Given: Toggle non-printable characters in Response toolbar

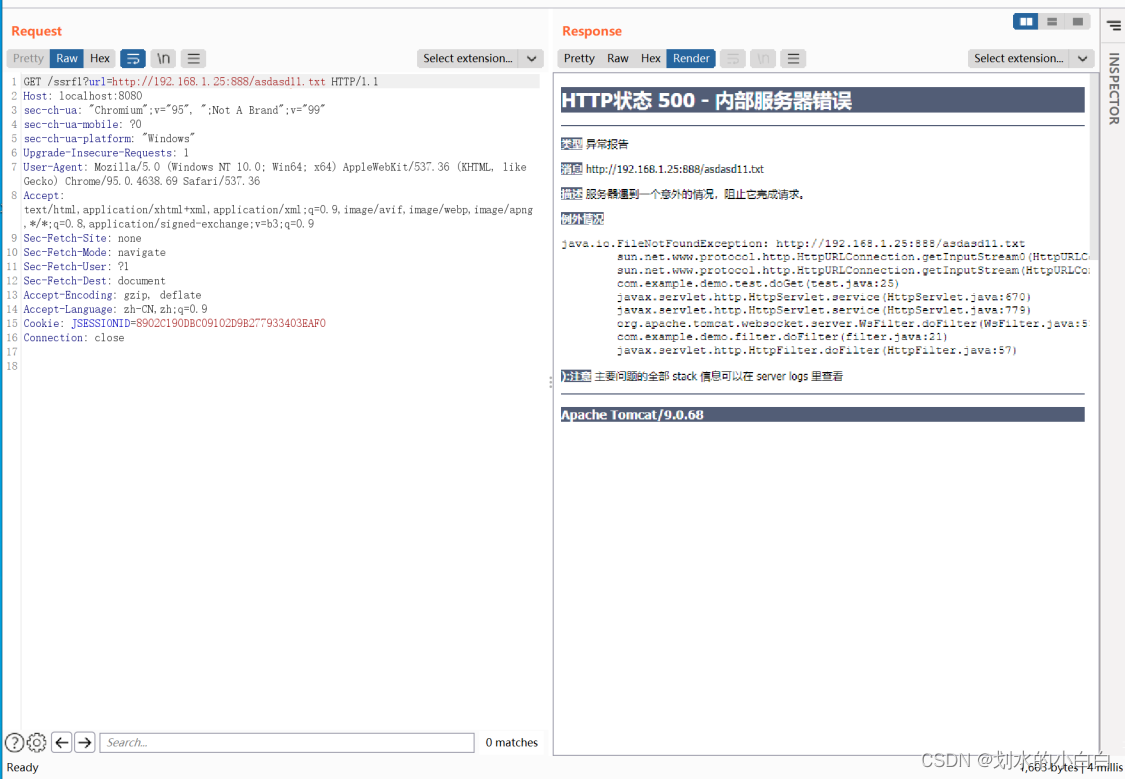Looking at the screenshot, I should 763,59.
